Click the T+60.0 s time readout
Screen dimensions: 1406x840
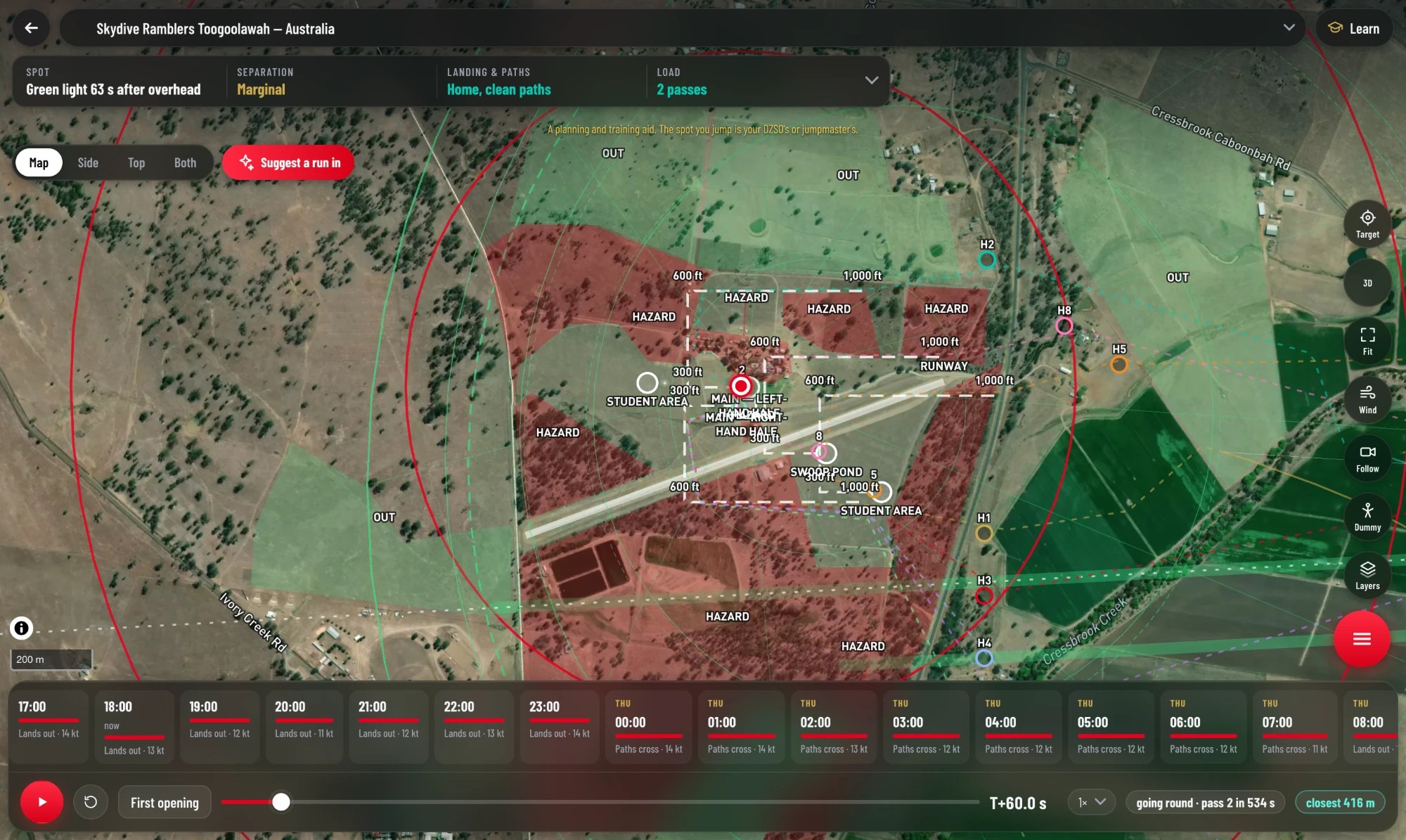pyautogui.click(x=1018, y=803)
